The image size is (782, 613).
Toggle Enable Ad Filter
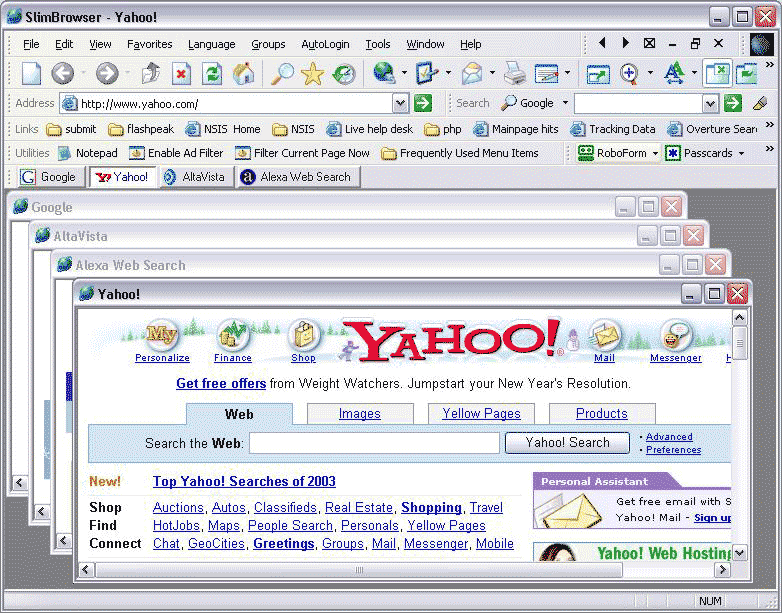(175, 153)
